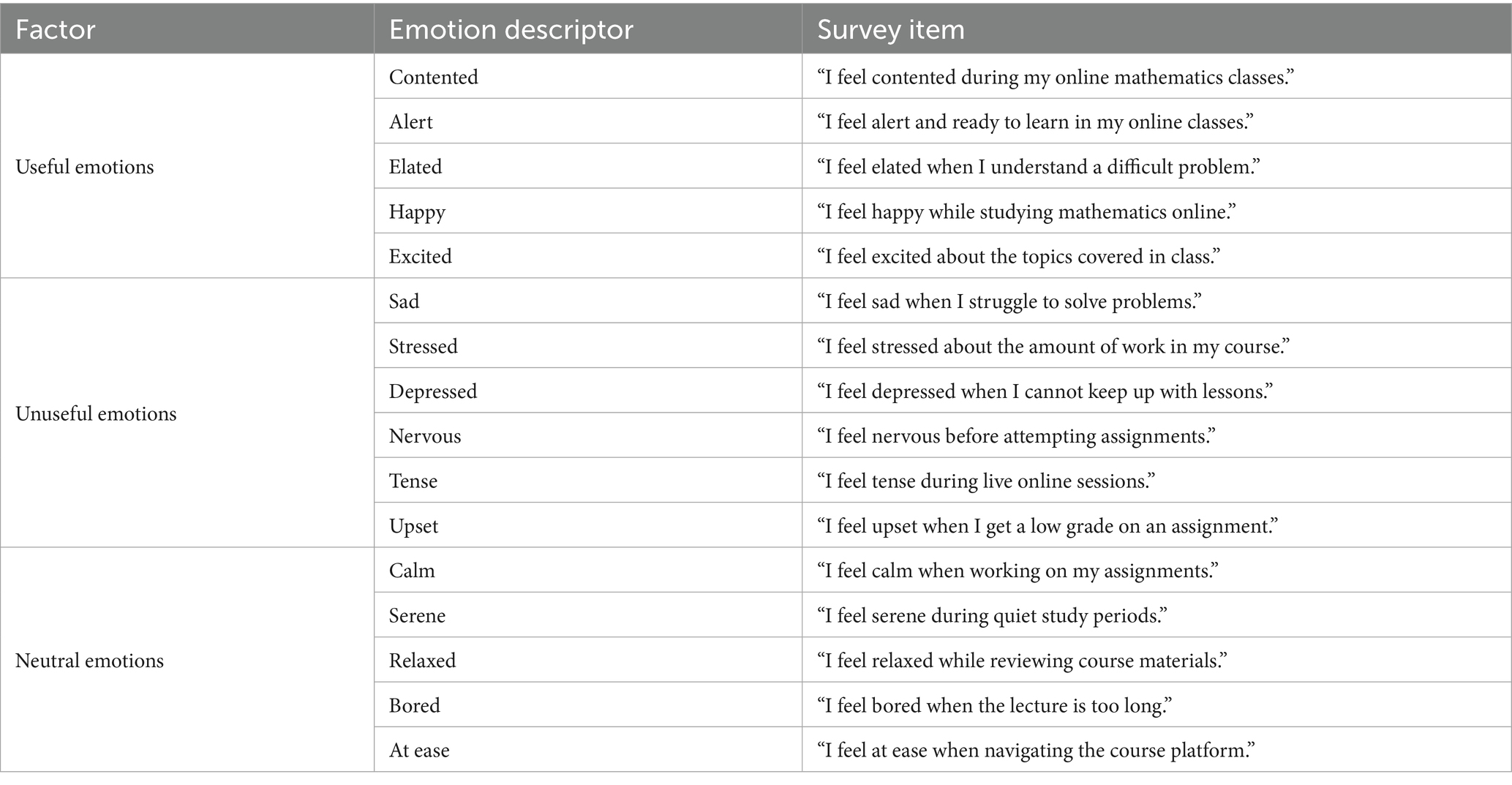Click the Depressed descriptor cell
The height and width of the screenshot is (785, 1512).
432,391
